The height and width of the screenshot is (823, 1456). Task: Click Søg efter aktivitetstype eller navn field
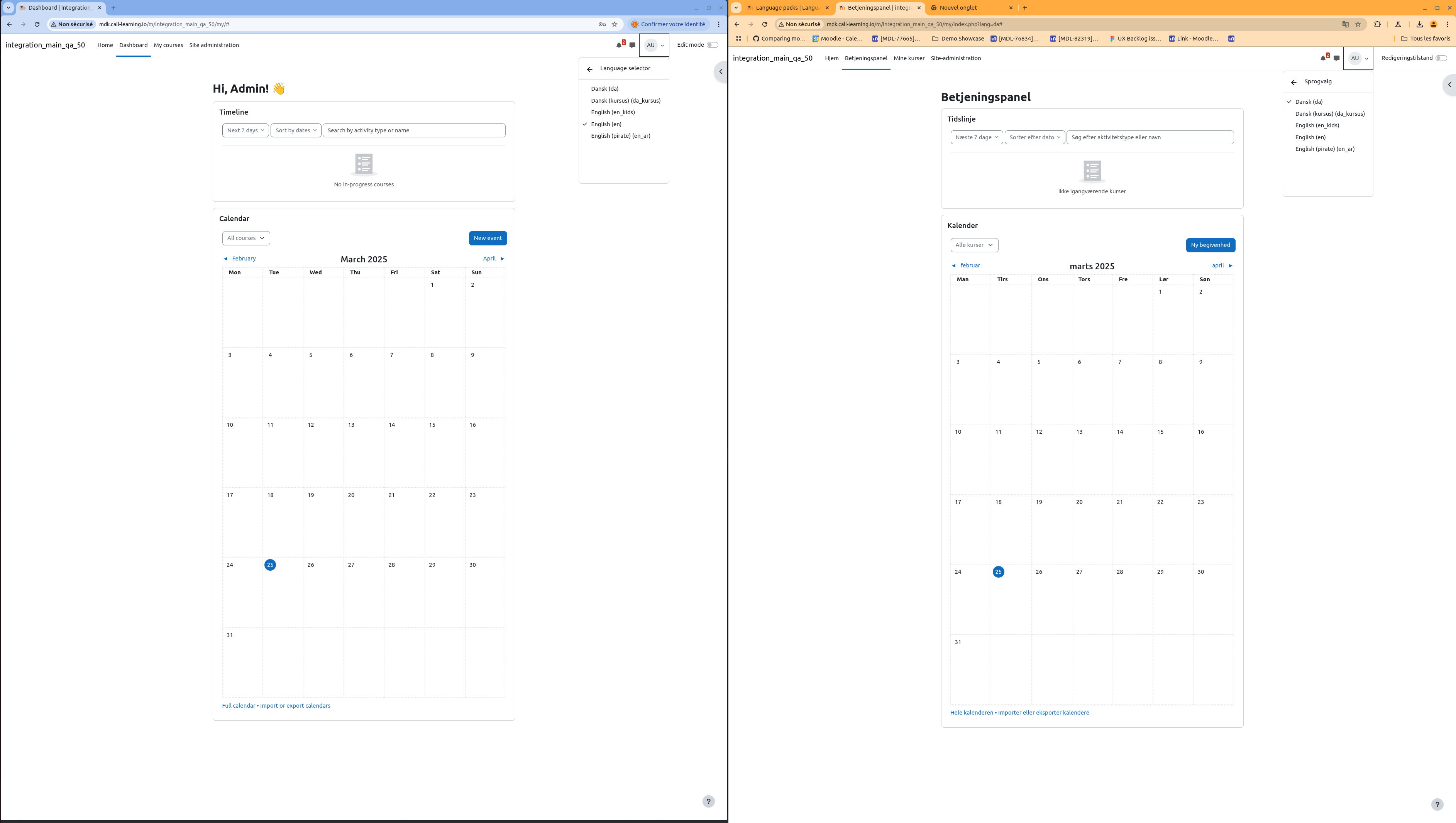point(1150,137)
